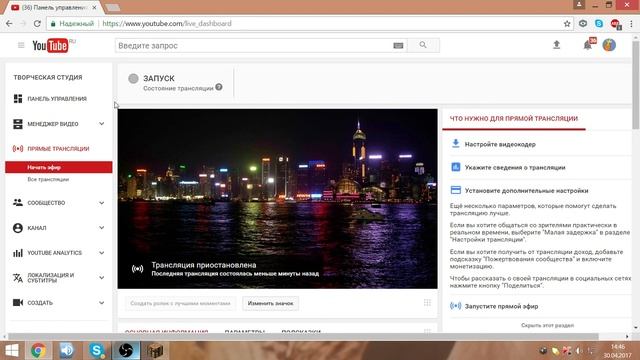
Task: Reload the page in Chrome
Action: click(37, 24)
